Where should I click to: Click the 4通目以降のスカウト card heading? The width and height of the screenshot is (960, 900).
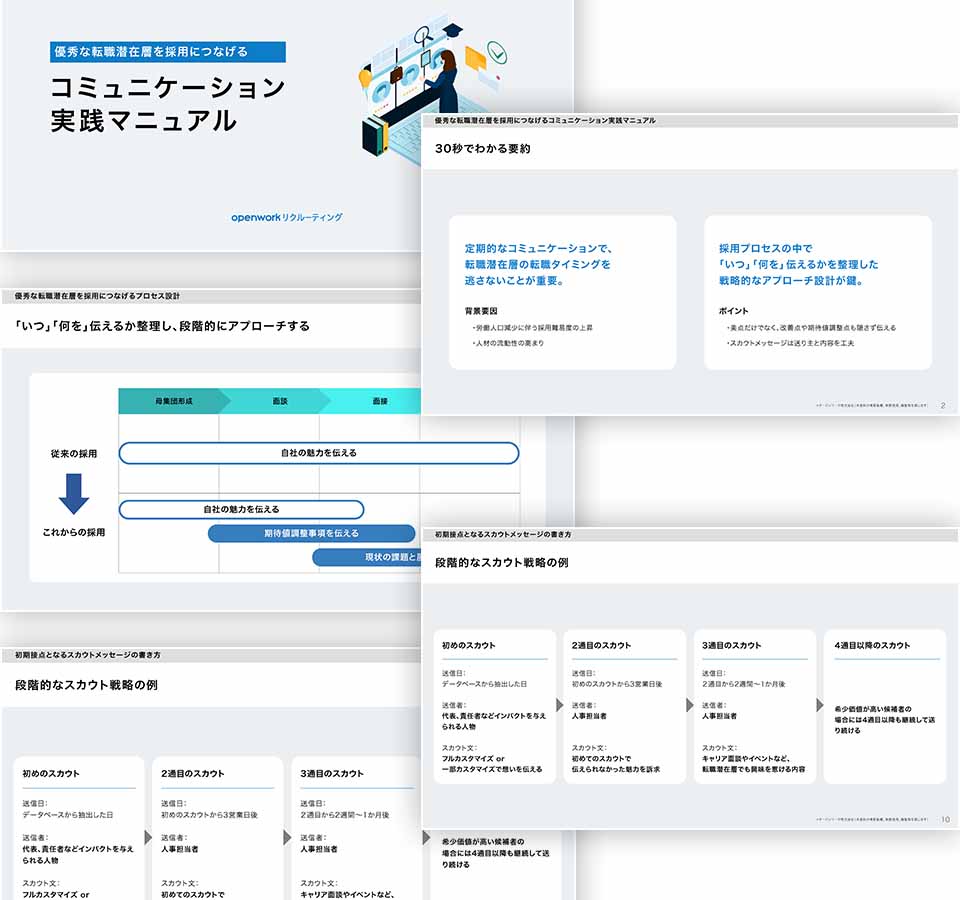(872, 645)
